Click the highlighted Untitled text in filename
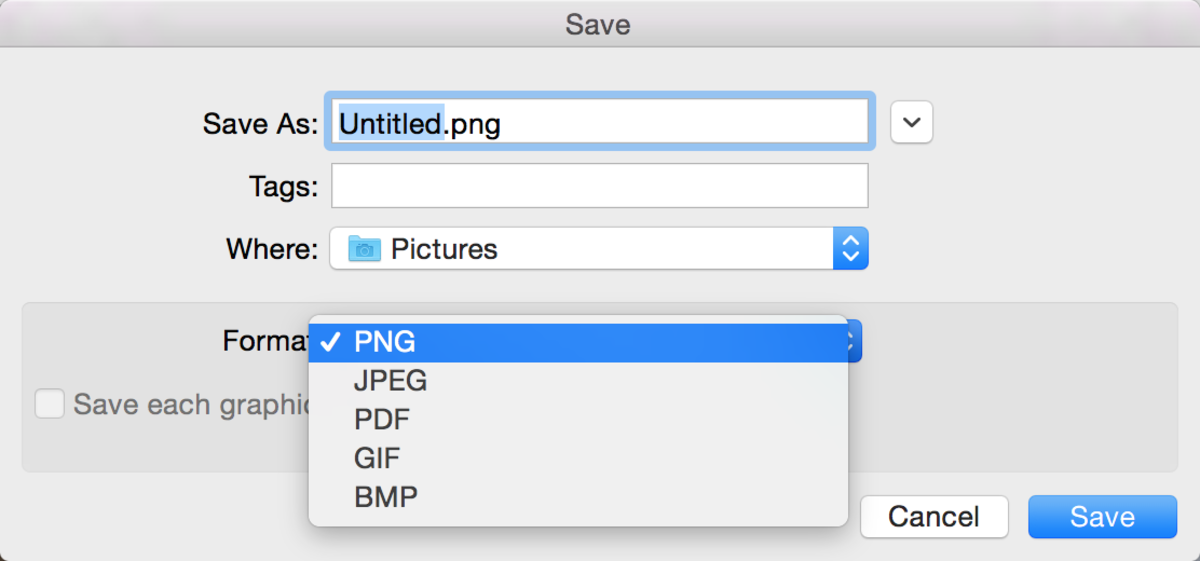The image size is (1200, 561). tap(390, 123)
